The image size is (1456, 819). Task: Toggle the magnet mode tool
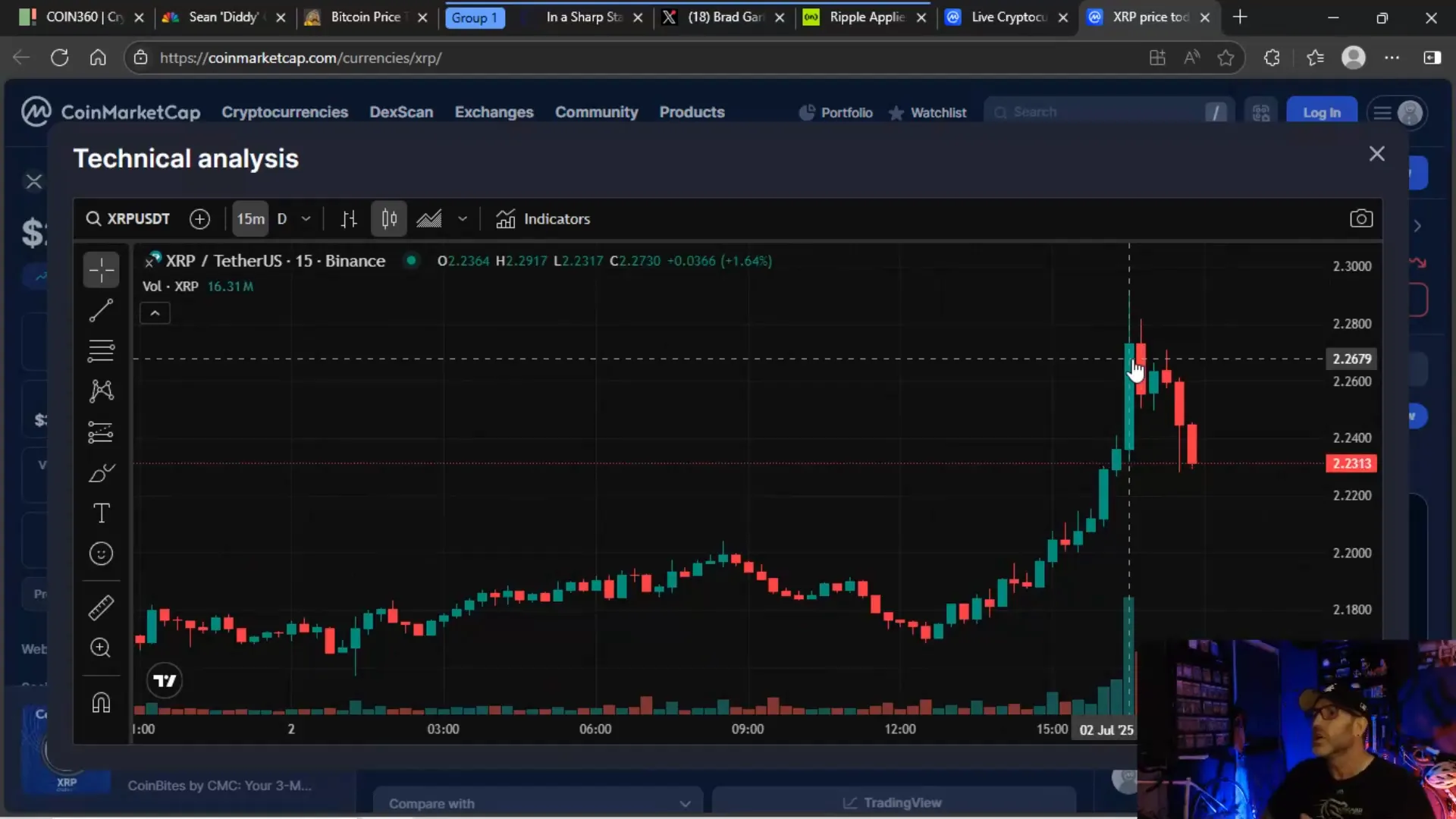(101, 702)
